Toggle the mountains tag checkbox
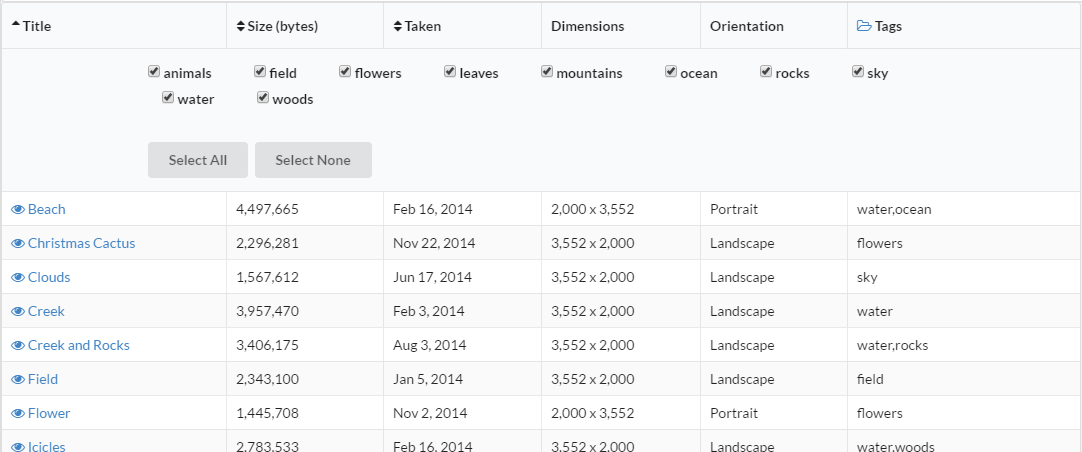Screen dimensions: 1082x452 [x=547, y=72]
